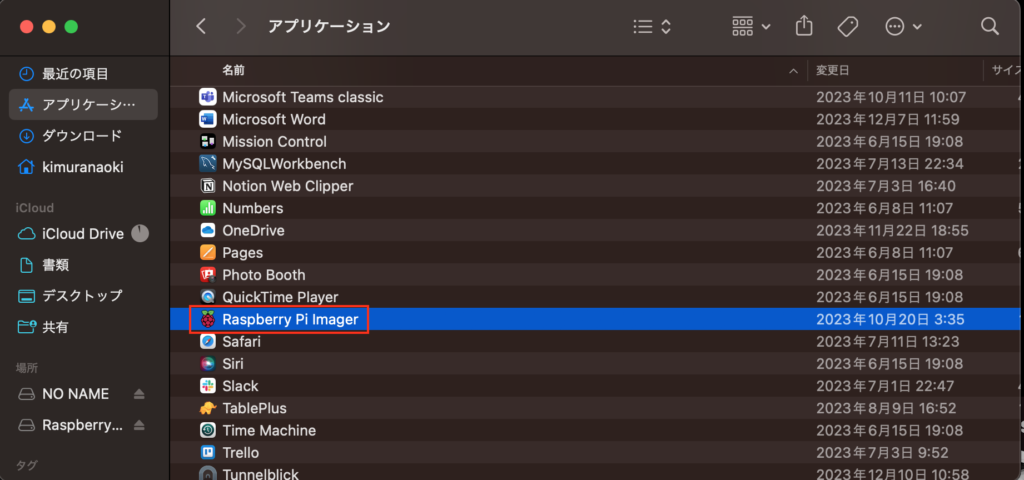
Task: Click date 2023年11月22日 18:55
Action: [892, 231]
